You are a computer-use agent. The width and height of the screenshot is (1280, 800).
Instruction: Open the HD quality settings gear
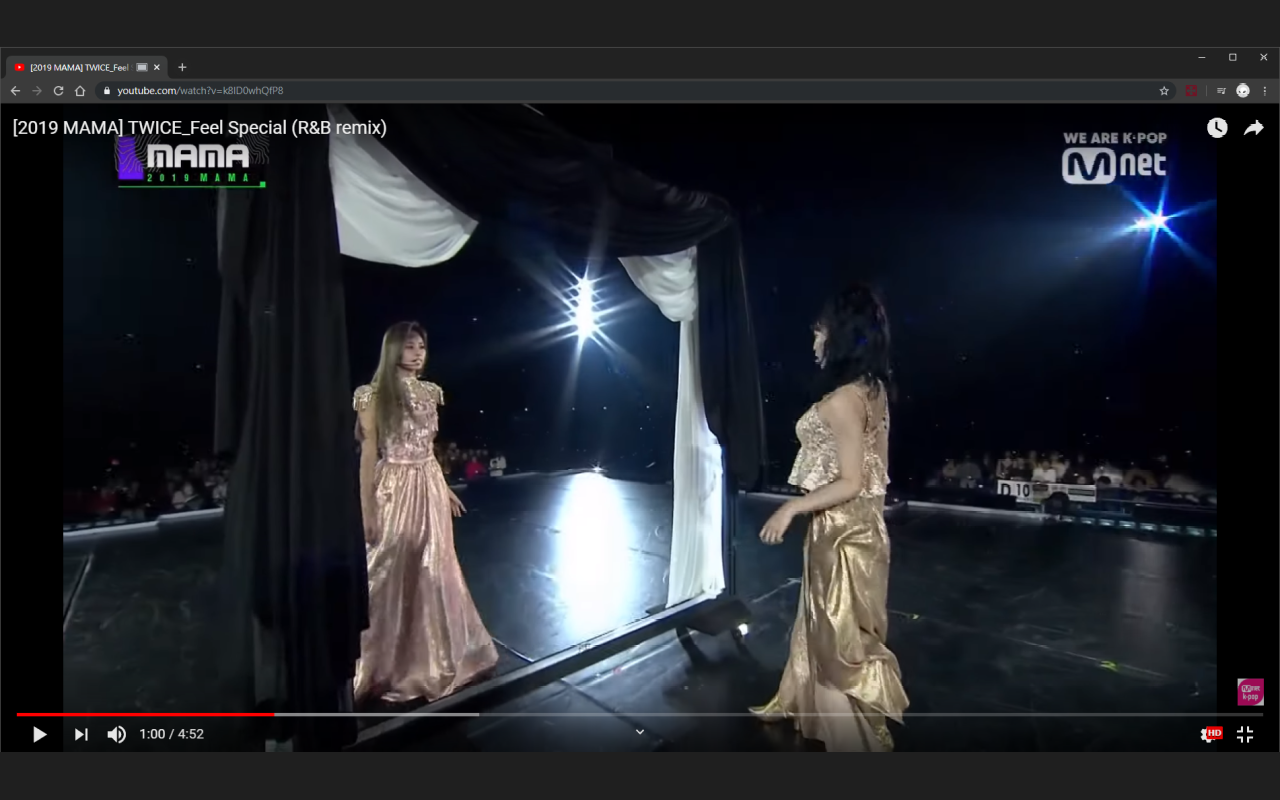click(x=1209, y=735)
